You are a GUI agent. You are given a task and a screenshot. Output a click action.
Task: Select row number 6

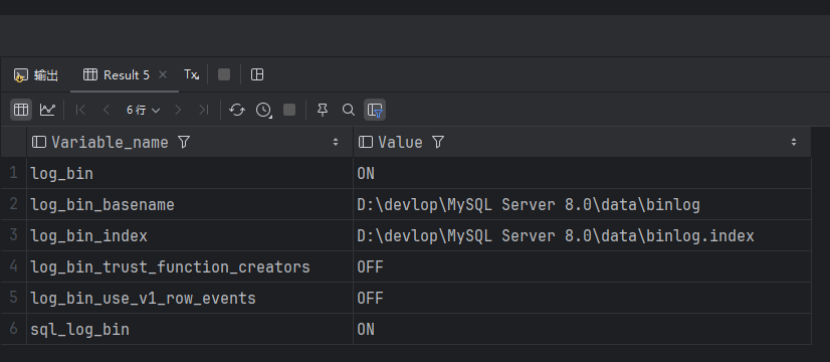[x=13, y=329]
